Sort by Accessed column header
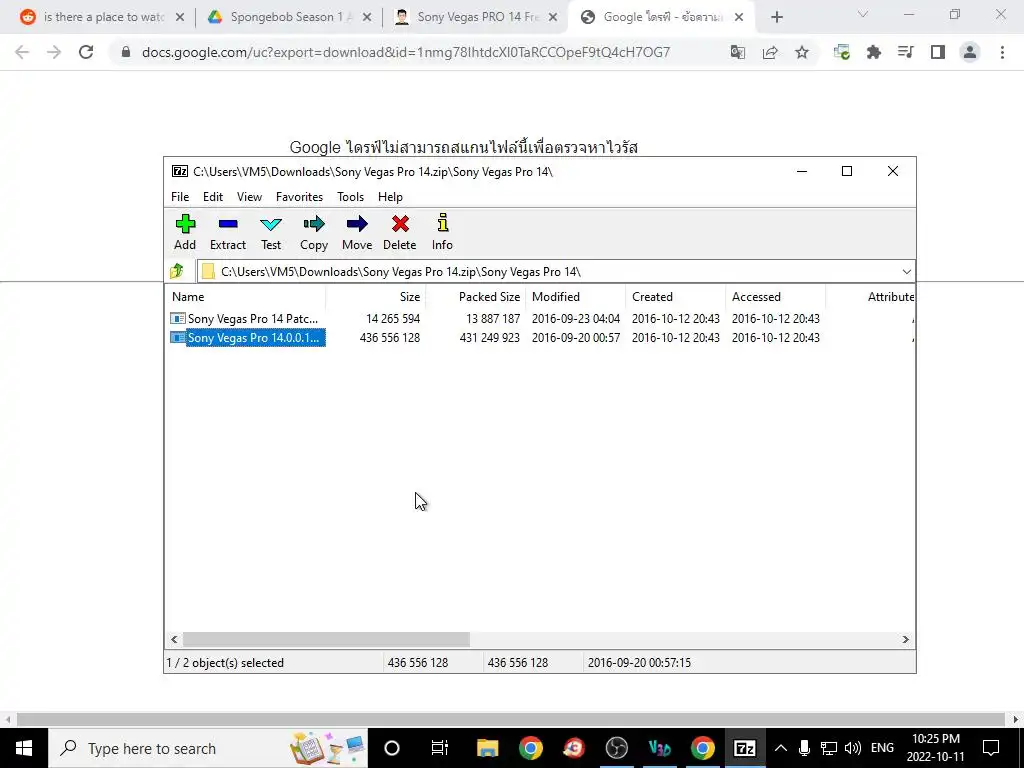This screenshot has height=768, width=1024. (x=775, y=296)
